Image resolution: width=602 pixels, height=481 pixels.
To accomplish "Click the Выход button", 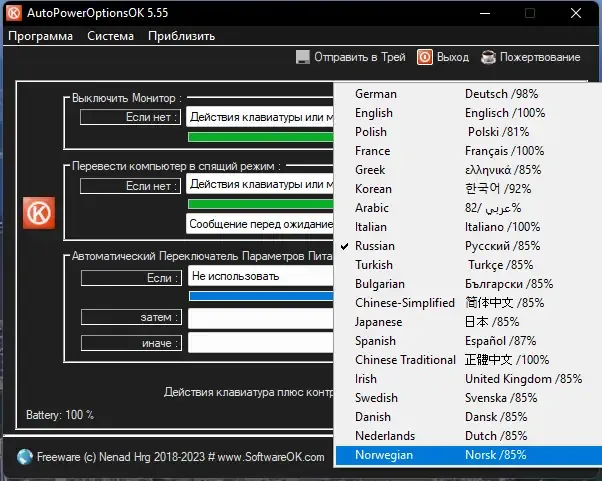I will point(443,57).
